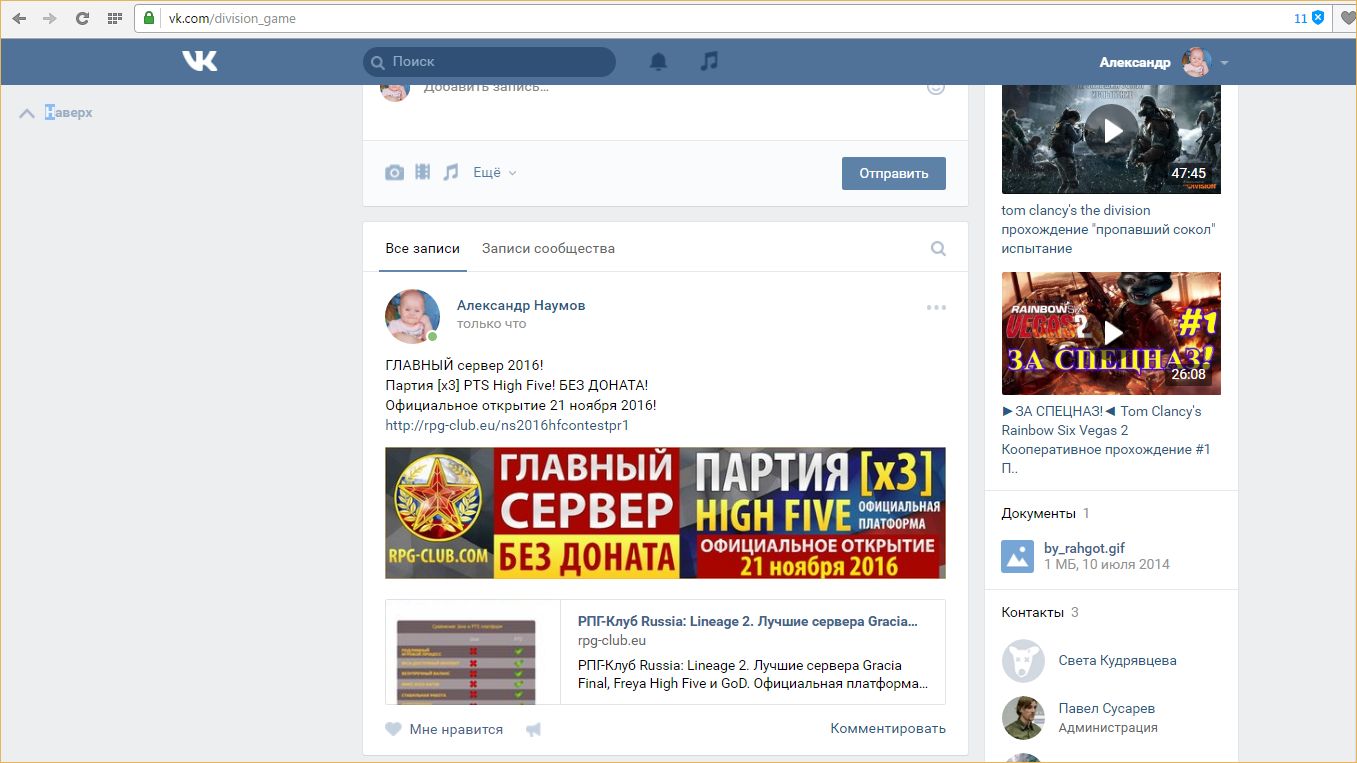1357x763 pixels.
Task: Play the Division 47:45 video thumbnail
Action: pyautogui.click(x=1111, y=139)
